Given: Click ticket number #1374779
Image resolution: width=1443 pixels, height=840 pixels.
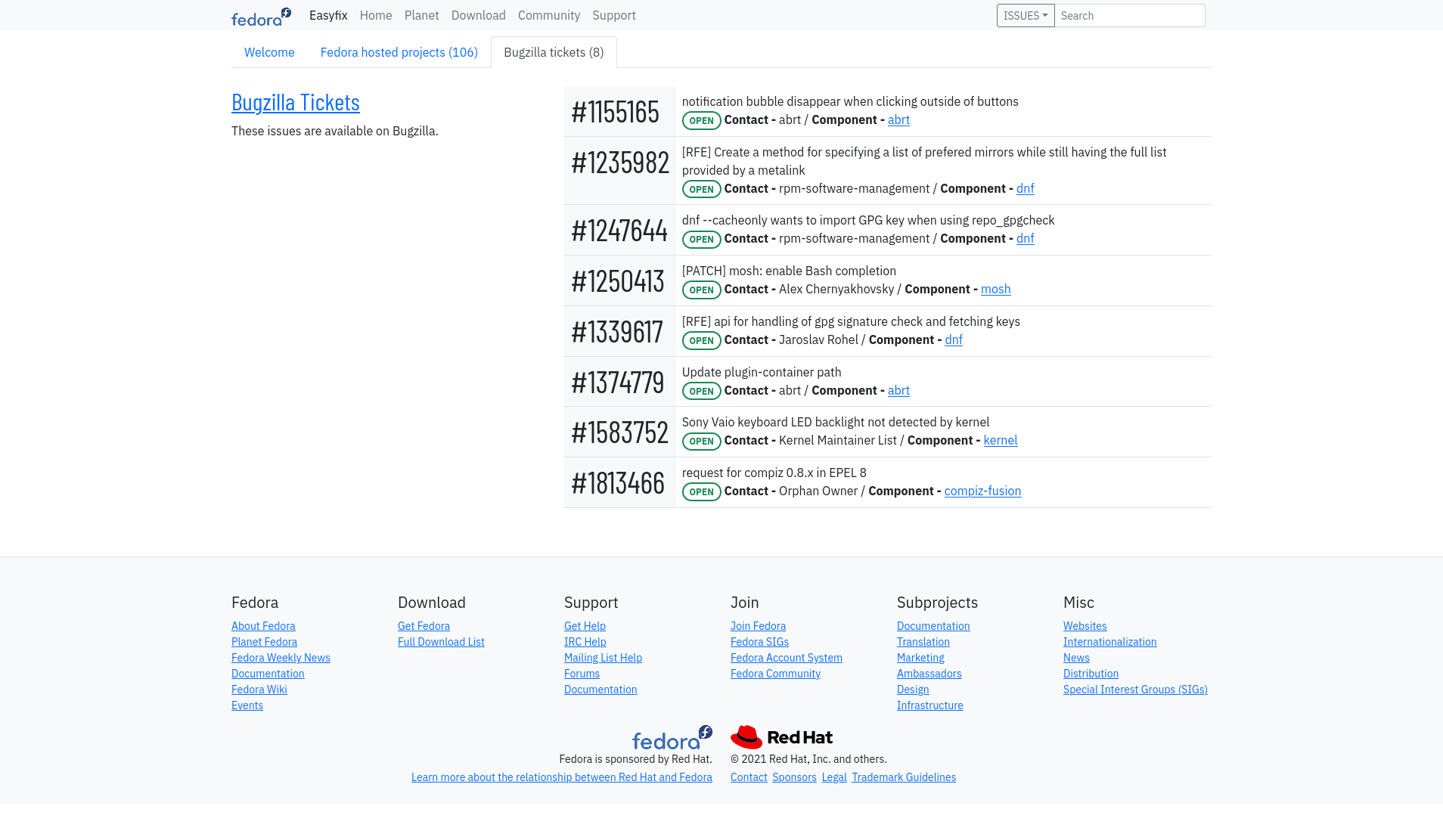Looking at the screenshot, I should pos(618,383).
